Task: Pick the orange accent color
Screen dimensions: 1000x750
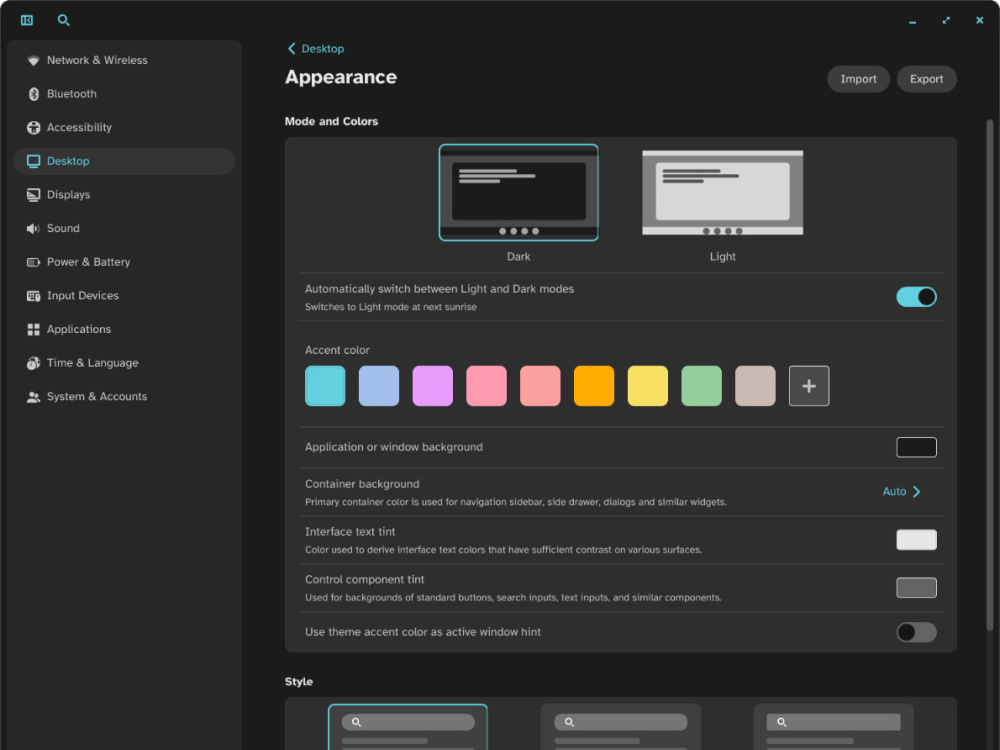Action: click(x=594, y=386)
